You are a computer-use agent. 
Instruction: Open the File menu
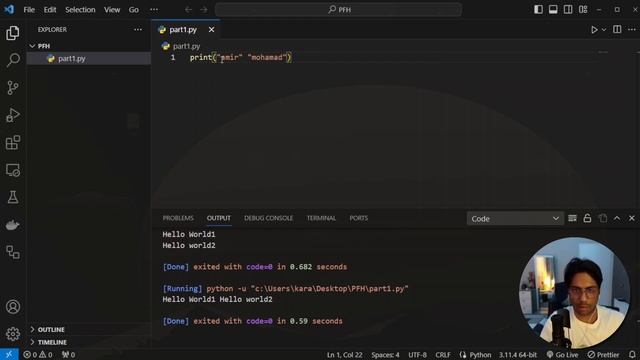tap(29, 9)
